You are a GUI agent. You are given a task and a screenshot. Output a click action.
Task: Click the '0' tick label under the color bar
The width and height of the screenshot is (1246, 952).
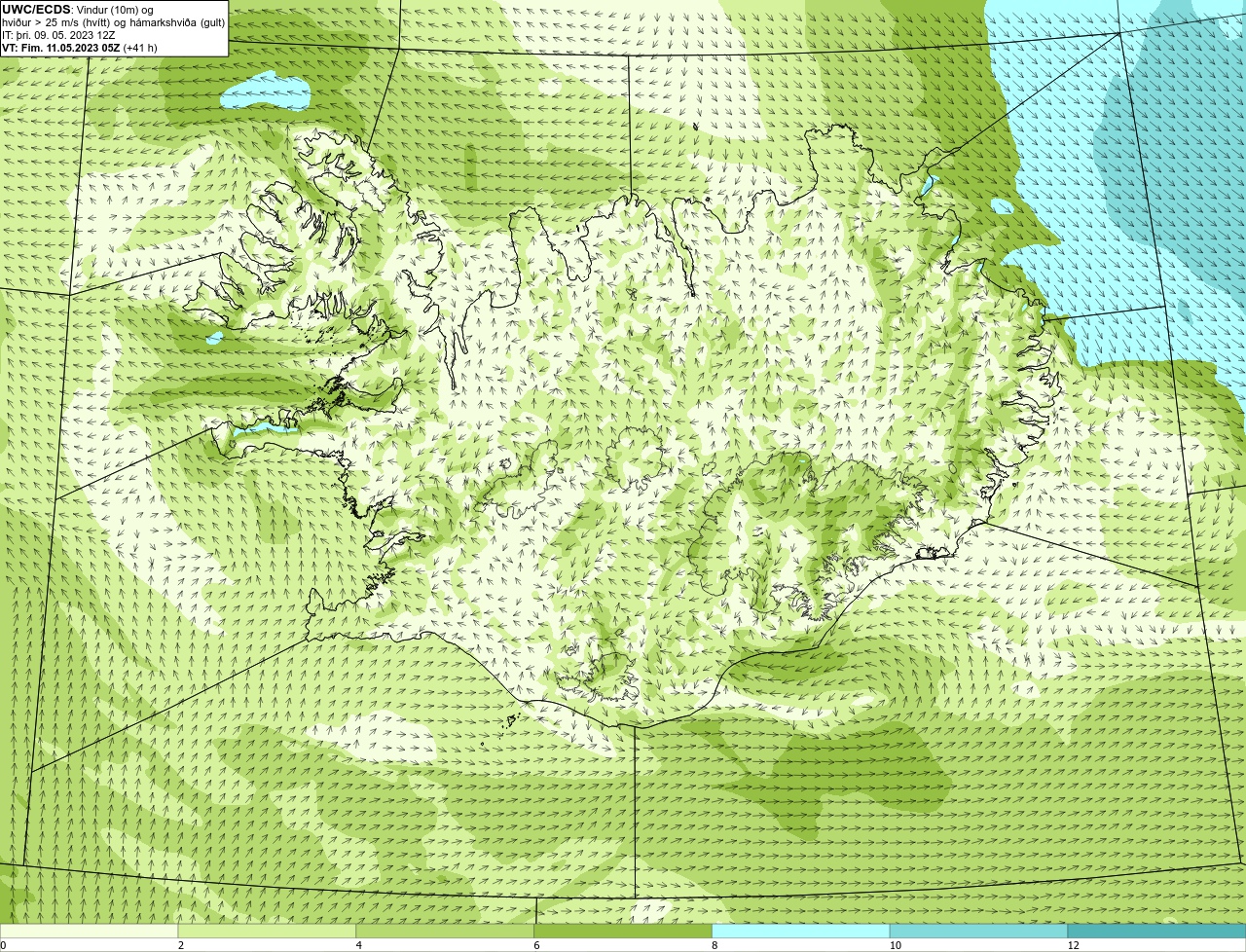point(3,945)
